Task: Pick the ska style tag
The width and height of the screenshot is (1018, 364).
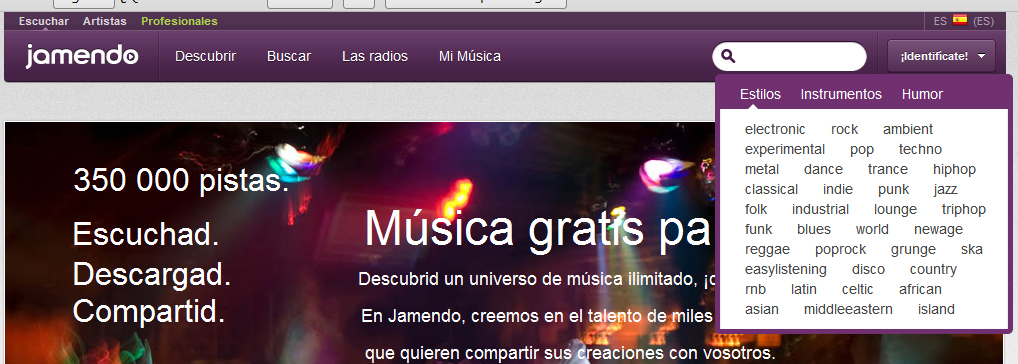Action: [x=972, y=249]
